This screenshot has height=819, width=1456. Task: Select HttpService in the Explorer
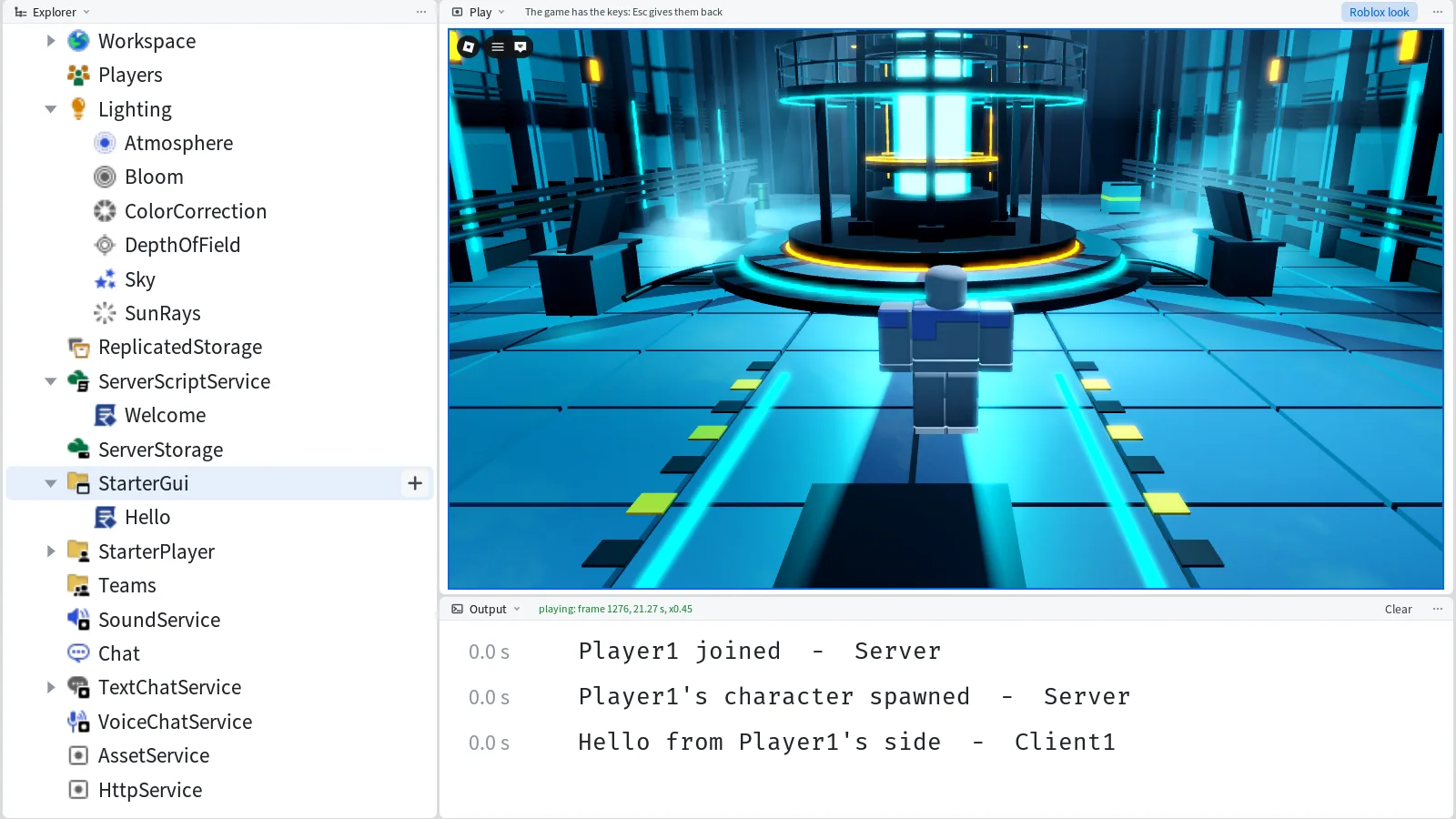pos(219,790)
